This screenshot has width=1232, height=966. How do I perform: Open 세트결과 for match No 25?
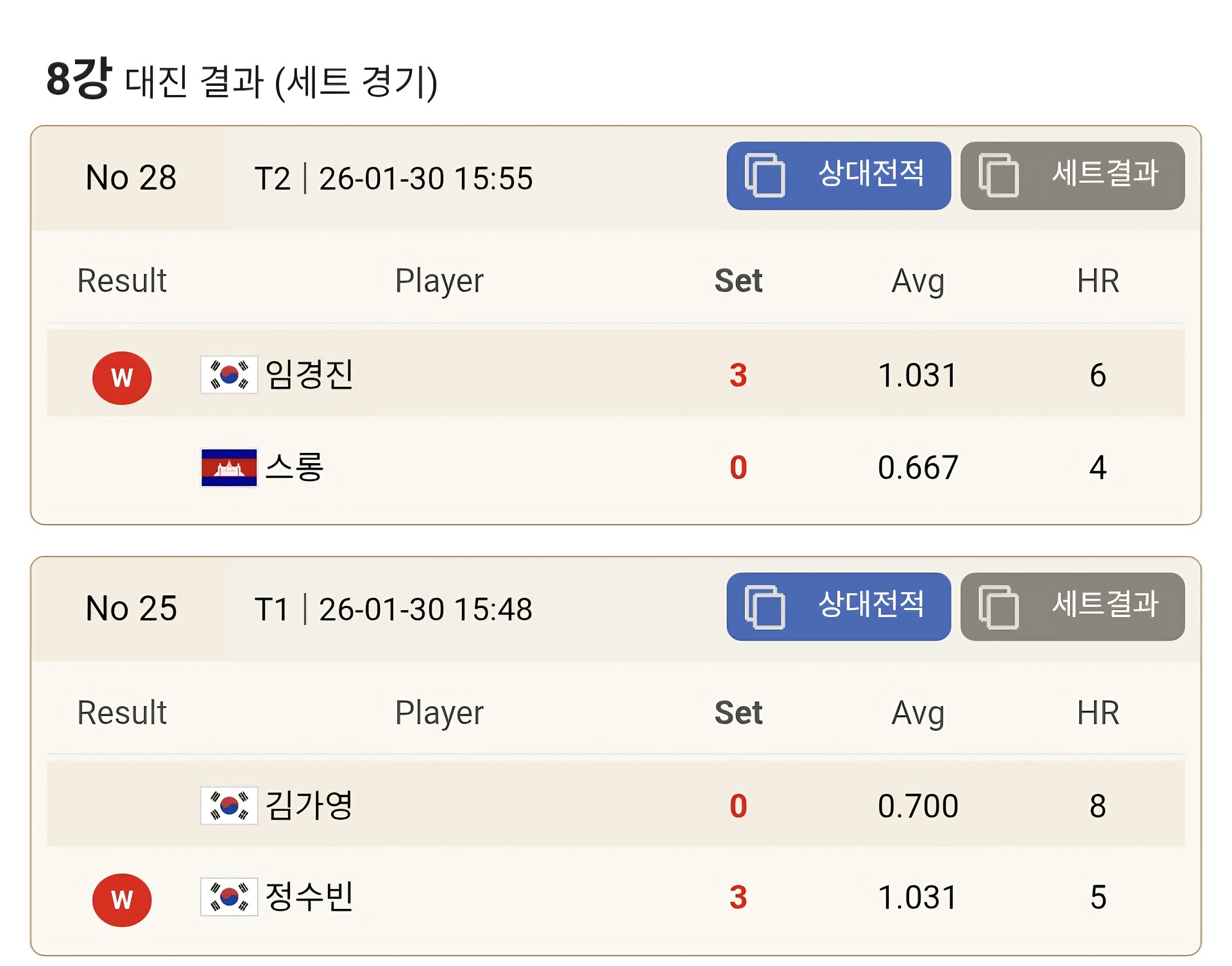pos(1072,607)
